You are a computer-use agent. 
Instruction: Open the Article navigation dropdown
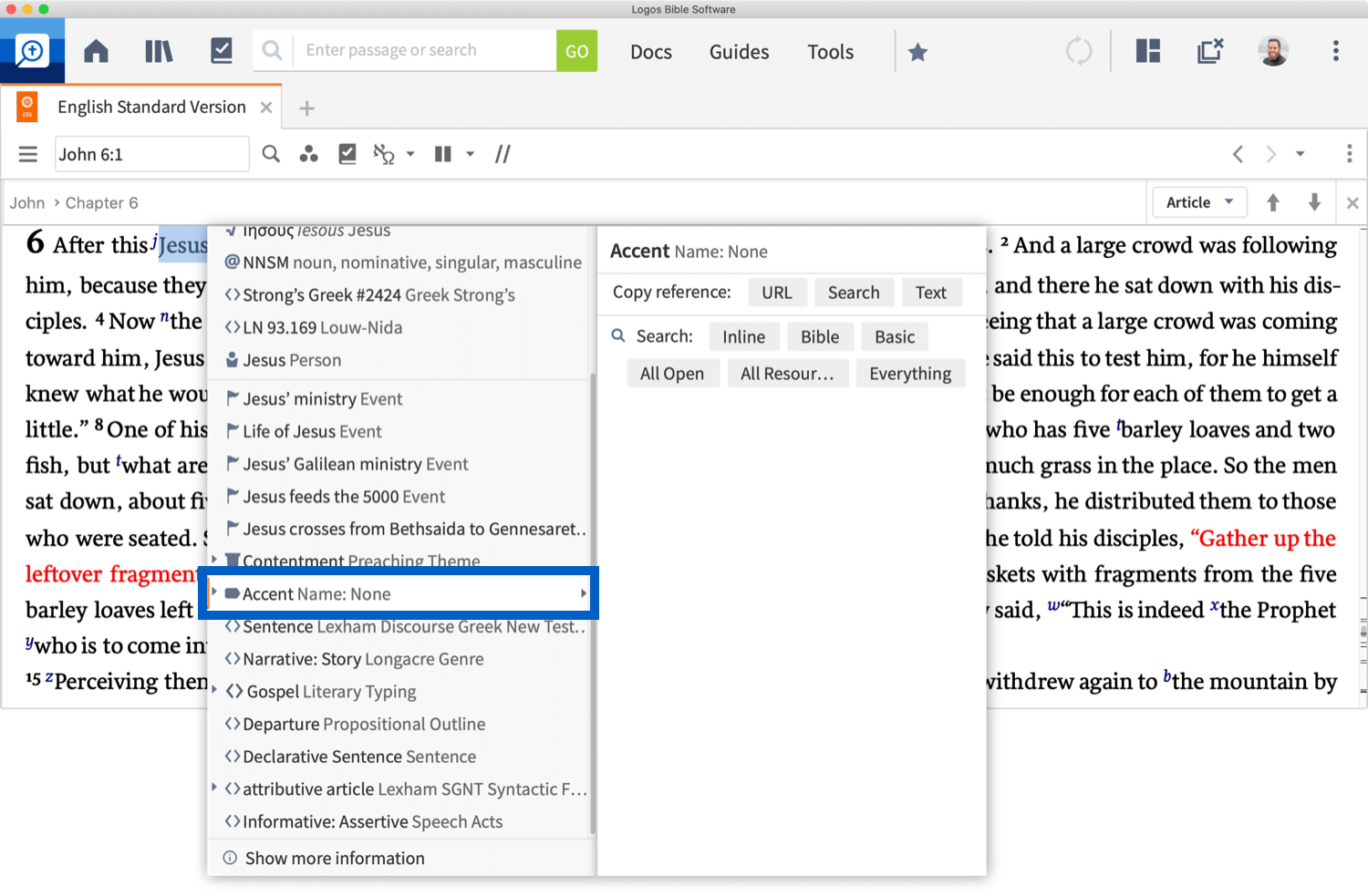click(x=1198, y=202)
